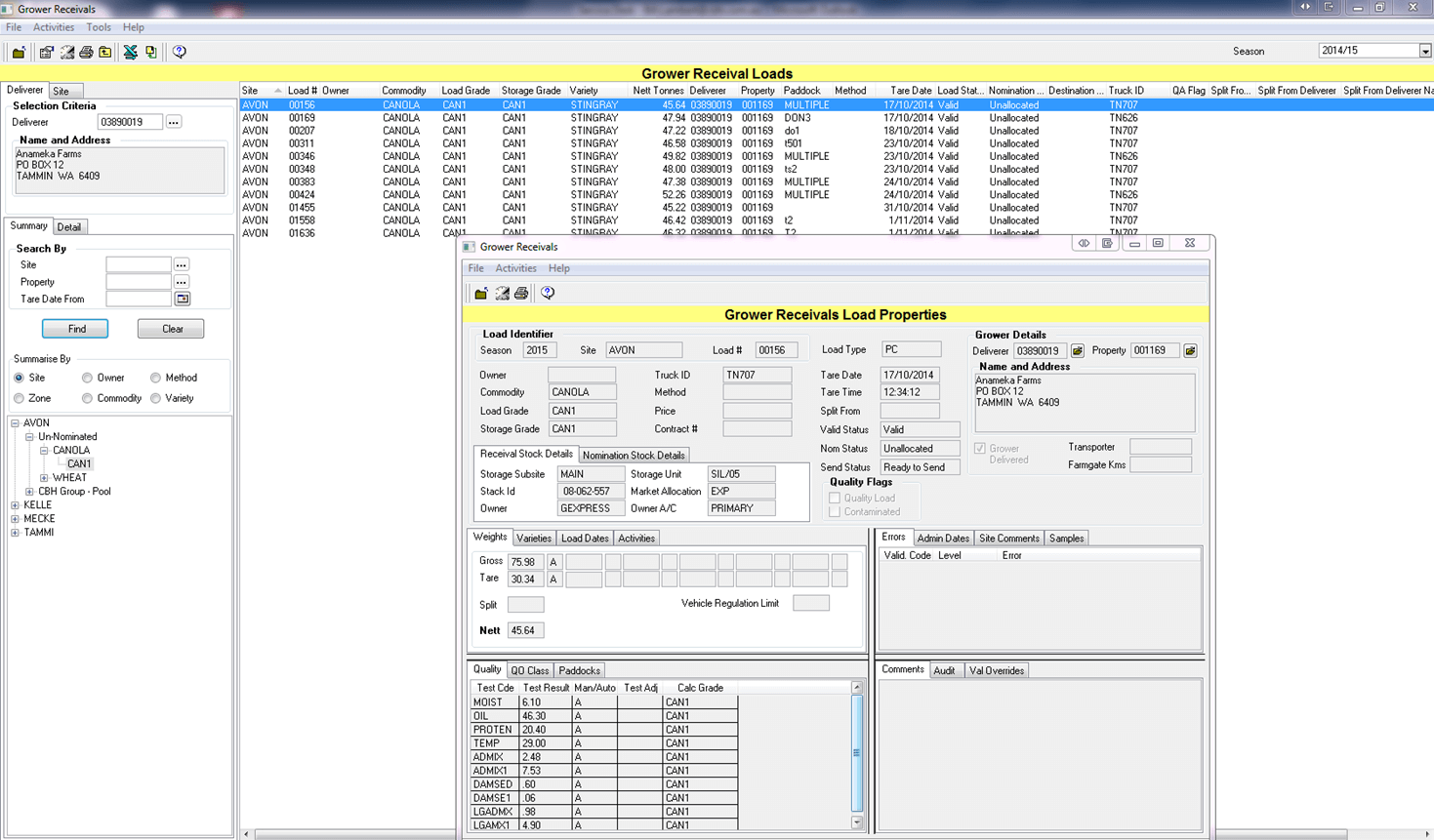Viewport: 1434px width, 840px height.
Task: Click help icon in Load Properties toolbar
Action: point(548,293)
